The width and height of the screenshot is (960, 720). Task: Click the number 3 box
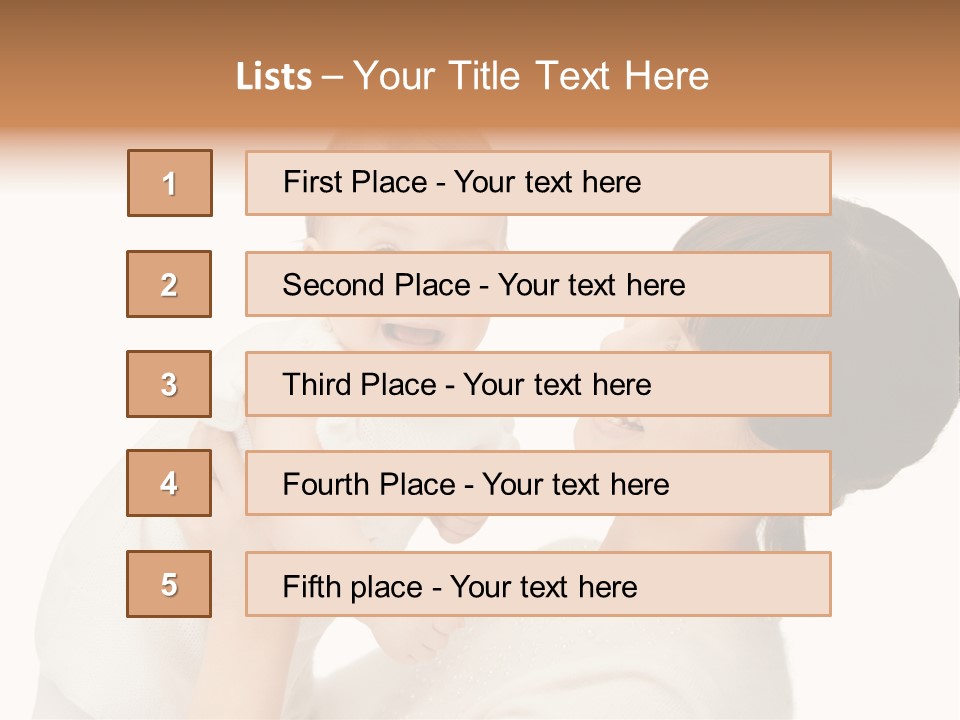(x=169, y=384)
